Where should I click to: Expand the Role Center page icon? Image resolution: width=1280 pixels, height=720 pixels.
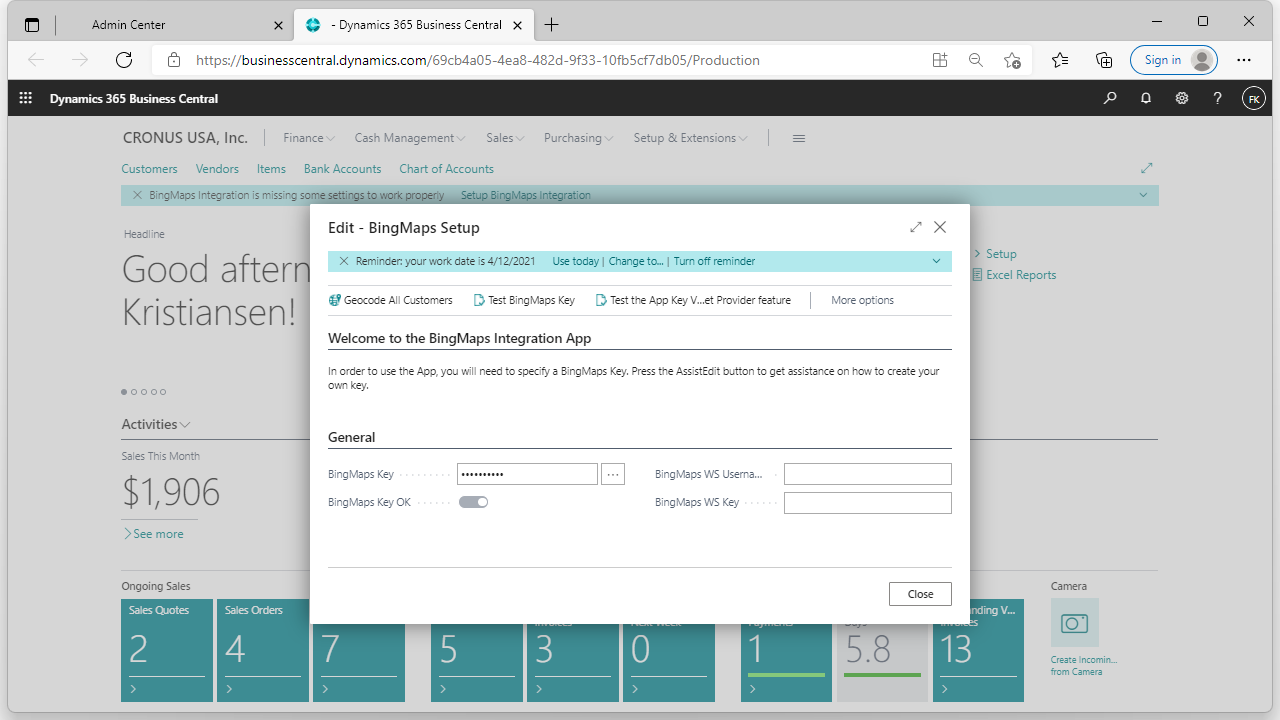pos(1147,168)
